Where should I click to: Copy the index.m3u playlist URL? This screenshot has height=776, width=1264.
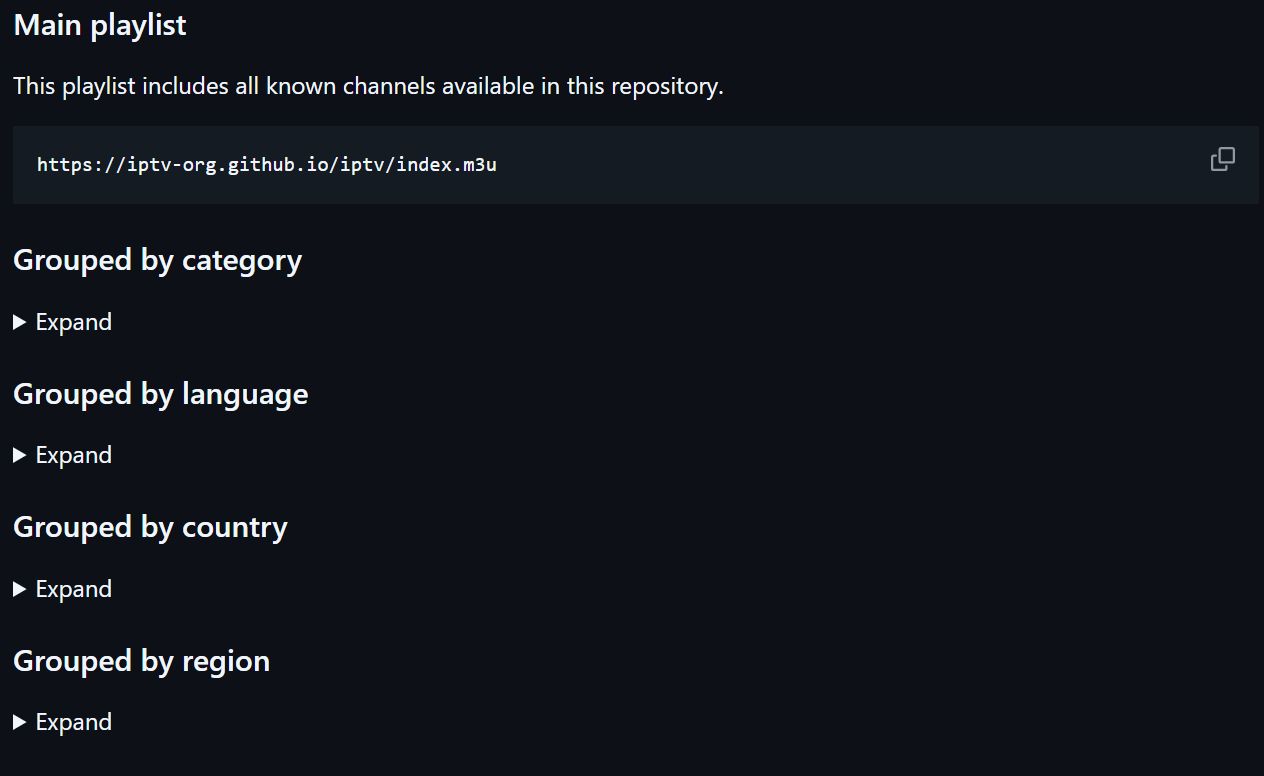click(1222, 160)
